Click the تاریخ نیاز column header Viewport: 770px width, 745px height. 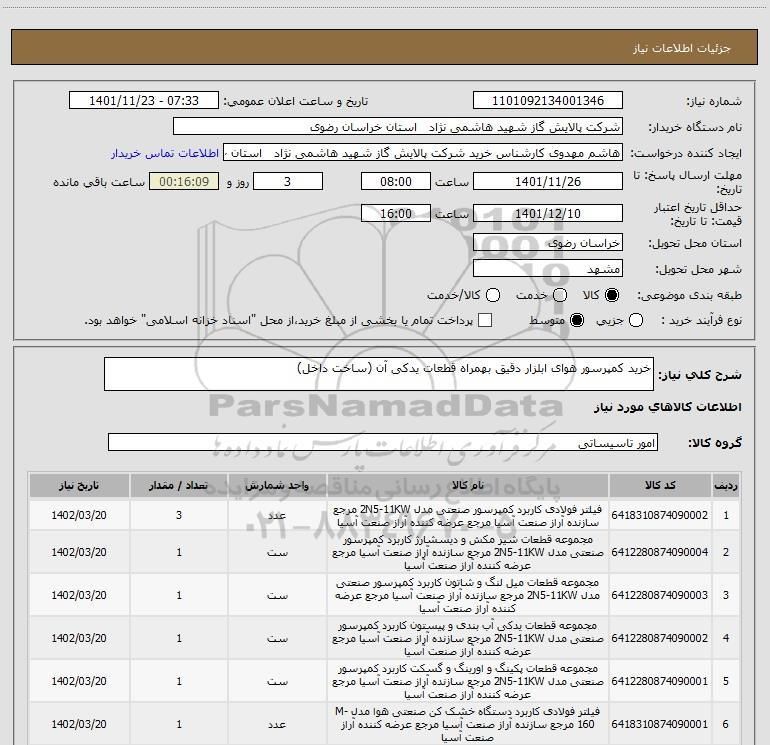coord(77,485)
